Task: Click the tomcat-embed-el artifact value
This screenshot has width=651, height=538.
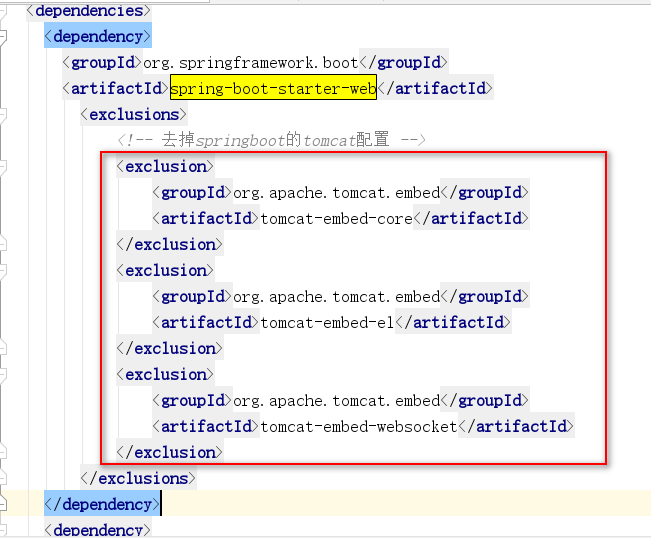Action: (x=327, y=323)
